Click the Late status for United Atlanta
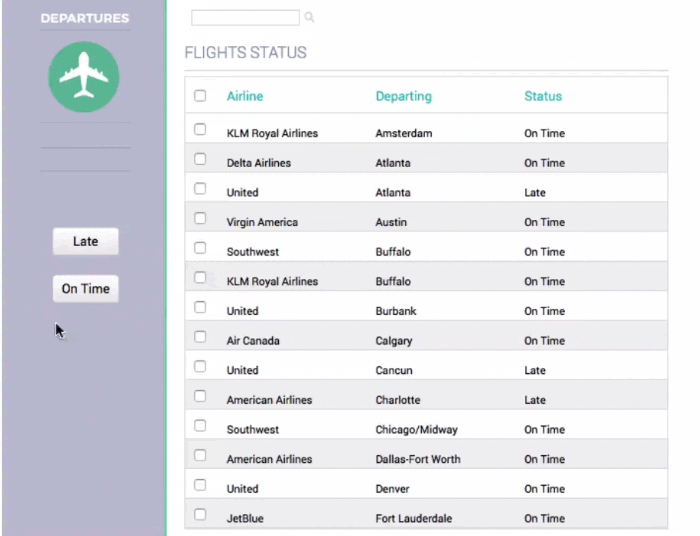Viewport: 700px width, 536px height. point(535,193)
